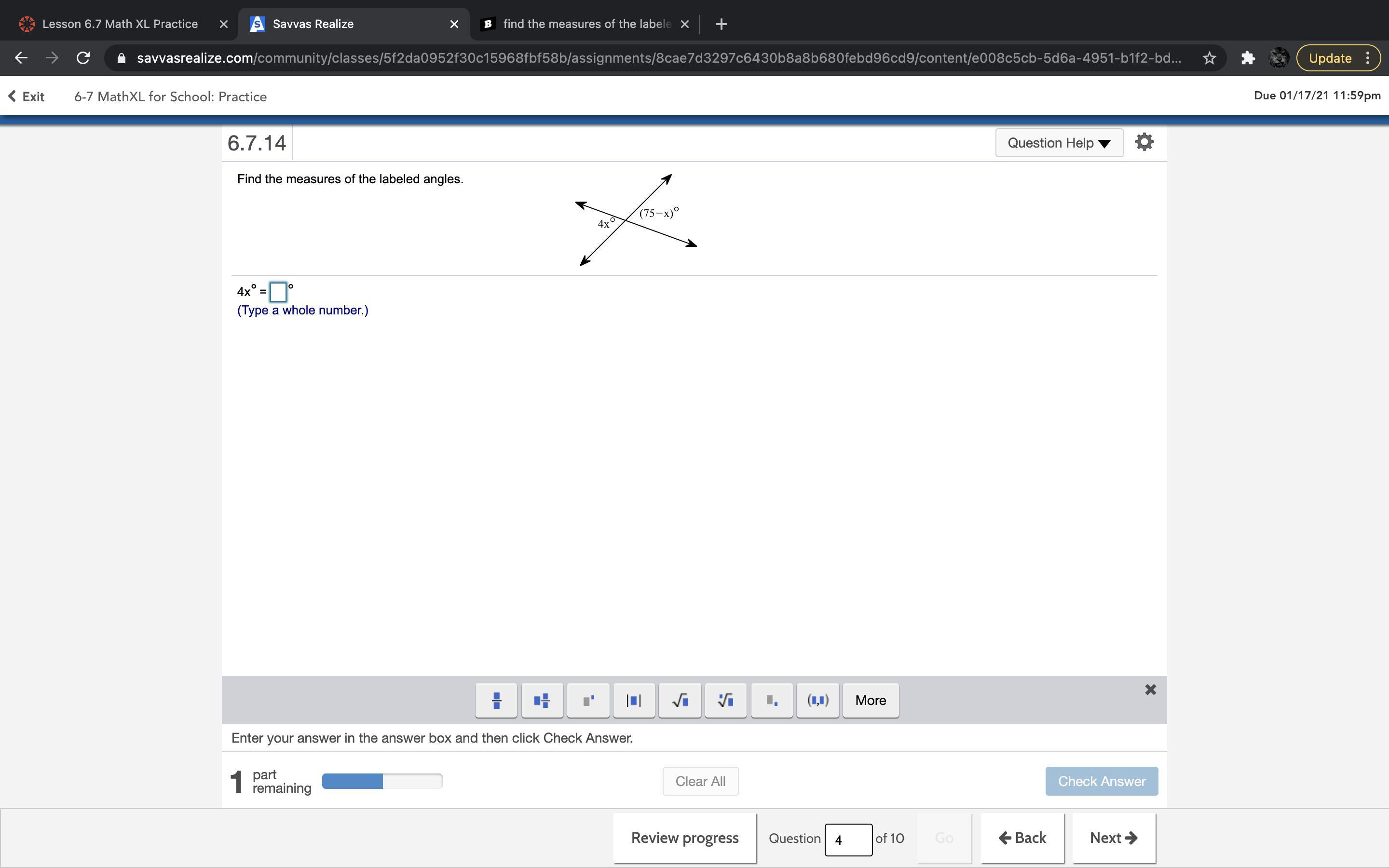Insert a mixed number template

[542, 700]
